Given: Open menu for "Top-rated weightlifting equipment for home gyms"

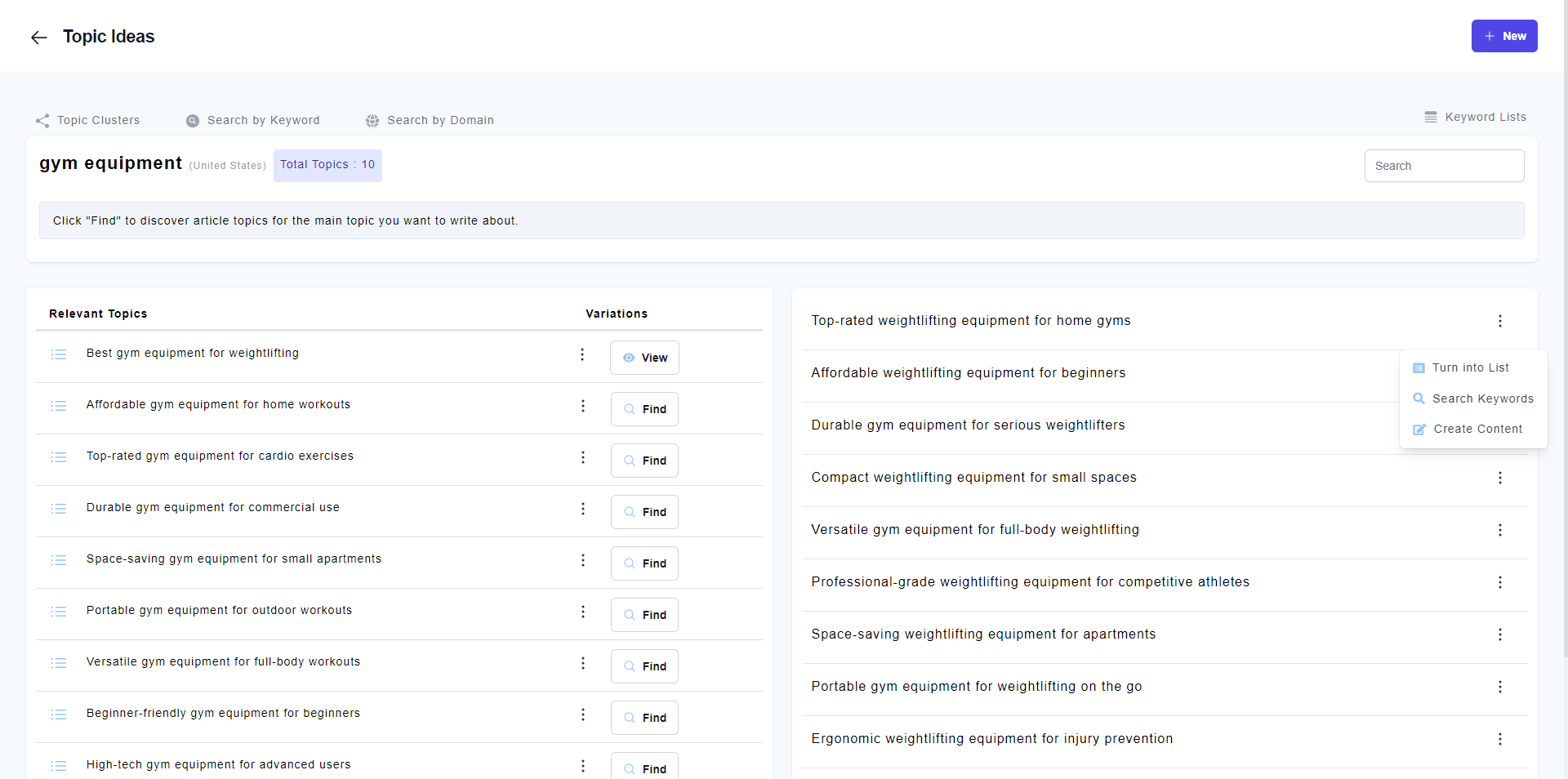Looking at the screenshot, I should [1501, 321].
